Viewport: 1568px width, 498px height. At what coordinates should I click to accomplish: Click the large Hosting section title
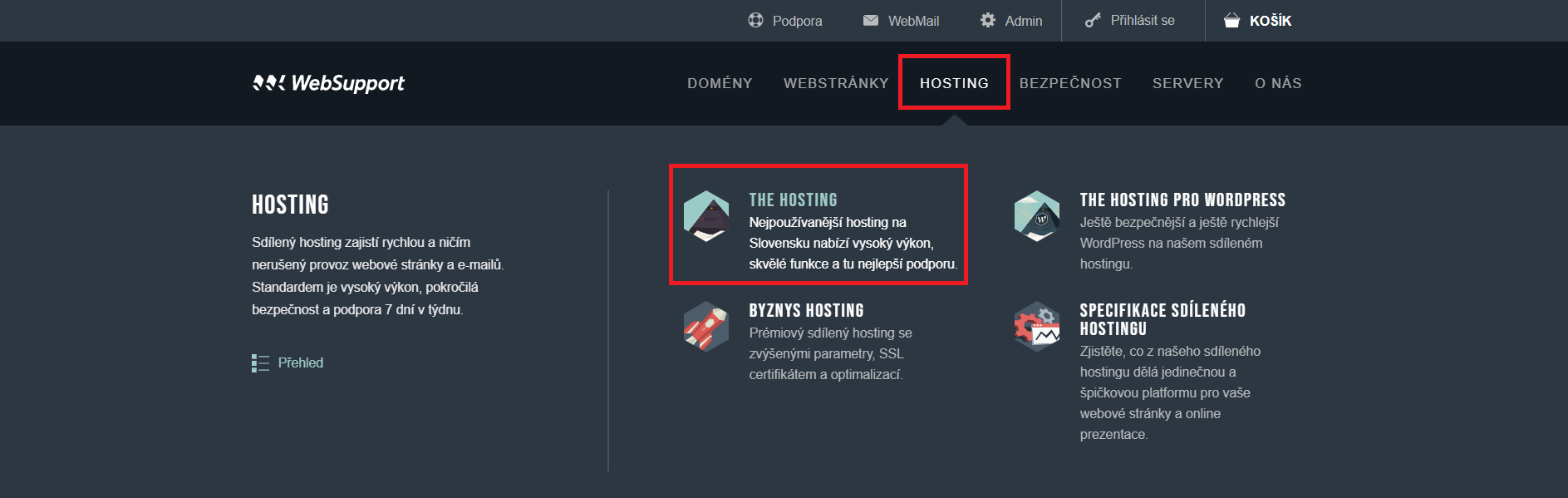[290, 205]
